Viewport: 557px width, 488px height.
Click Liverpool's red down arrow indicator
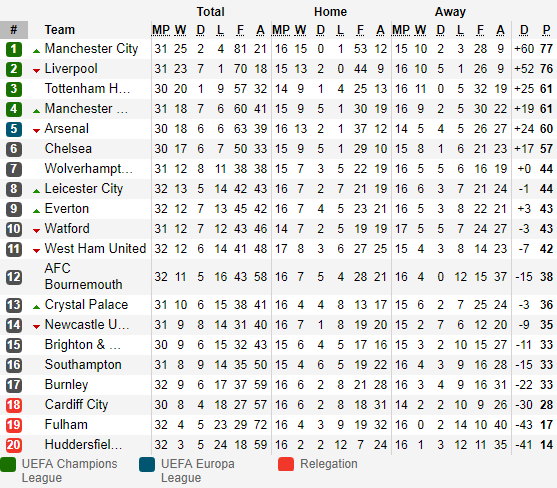point(36,71)
